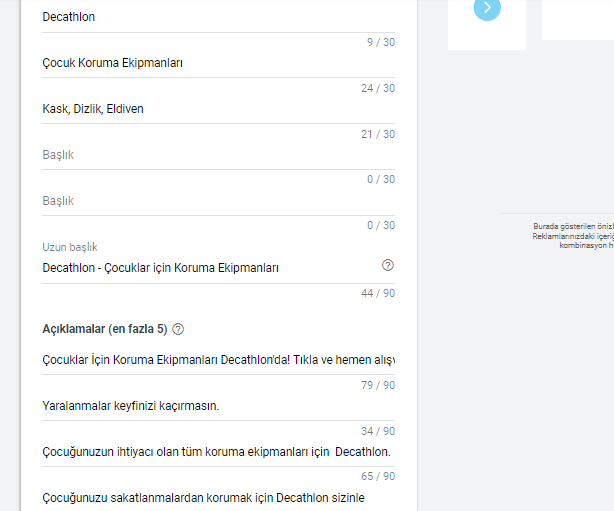Click into 'Kask, Dizlik, Eldiven' headline field
Viewport: 614px width, 511px height.
[218, 108]
